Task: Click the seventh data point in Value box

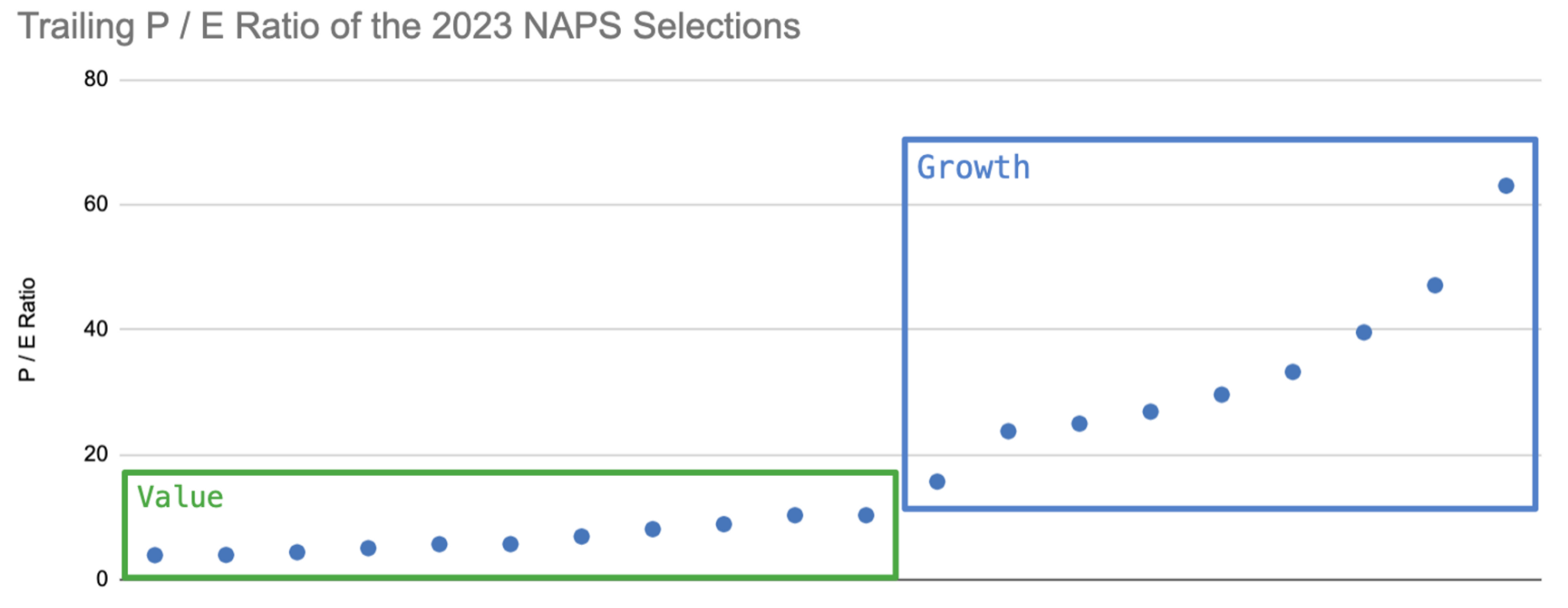Action: (x=581, y=536)
